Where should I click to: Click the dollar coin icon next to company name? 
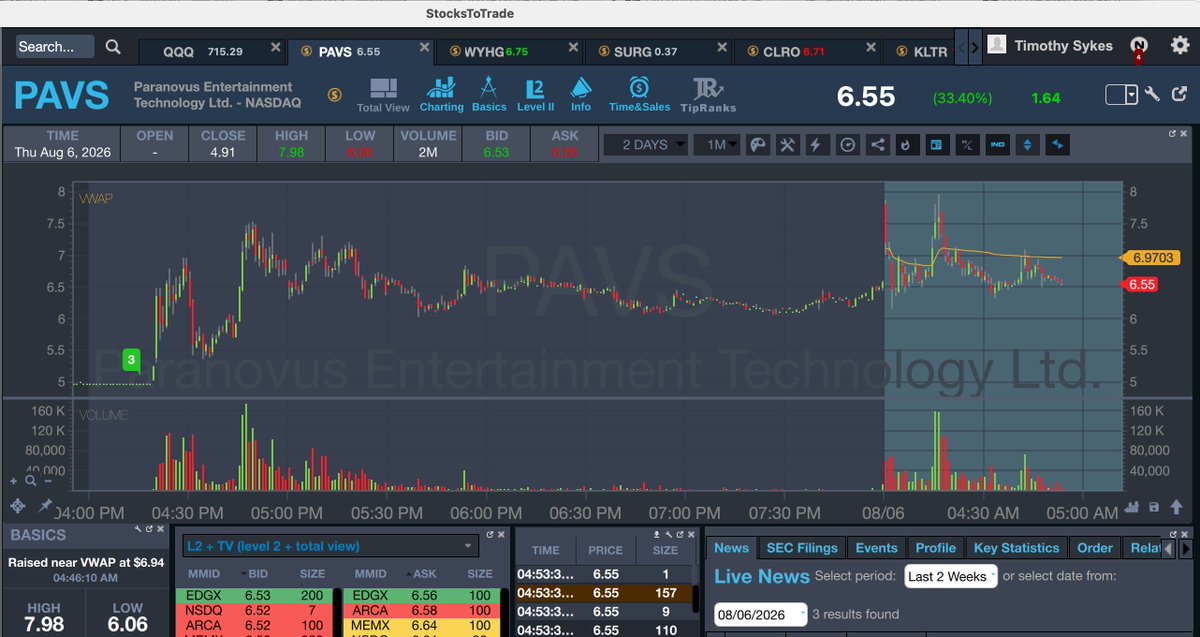(x=336, y=94)
